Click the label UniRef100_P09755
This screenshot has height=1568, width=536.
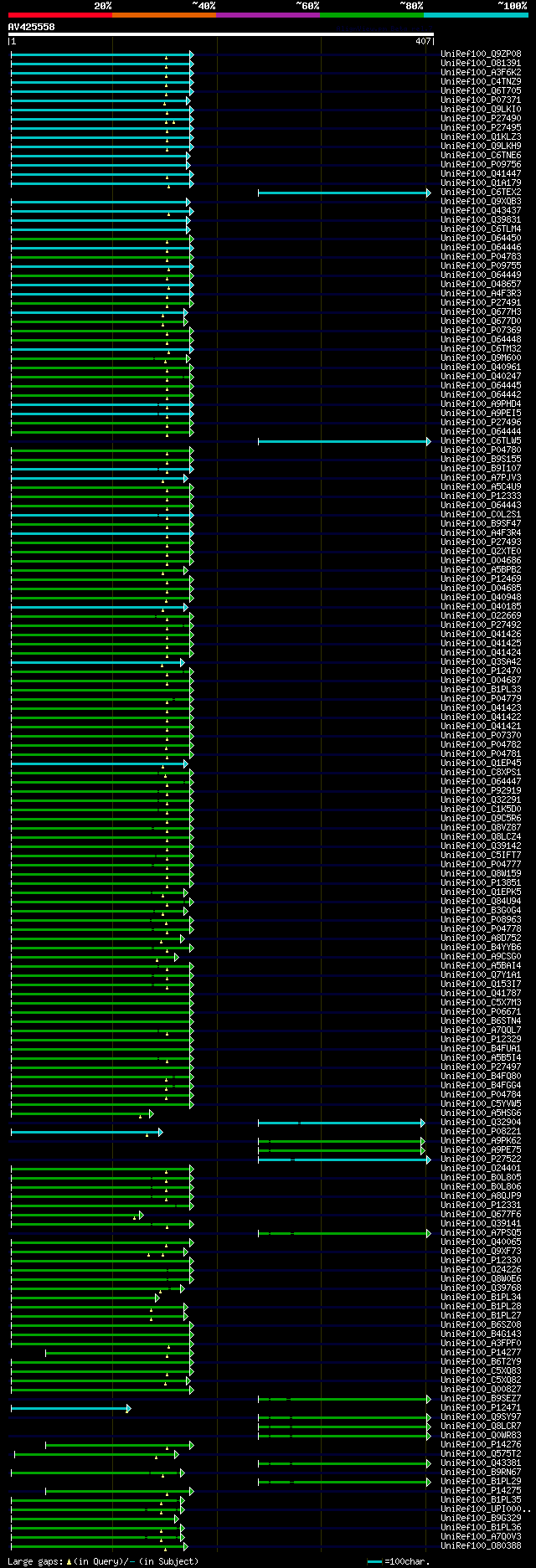point(481,266)
